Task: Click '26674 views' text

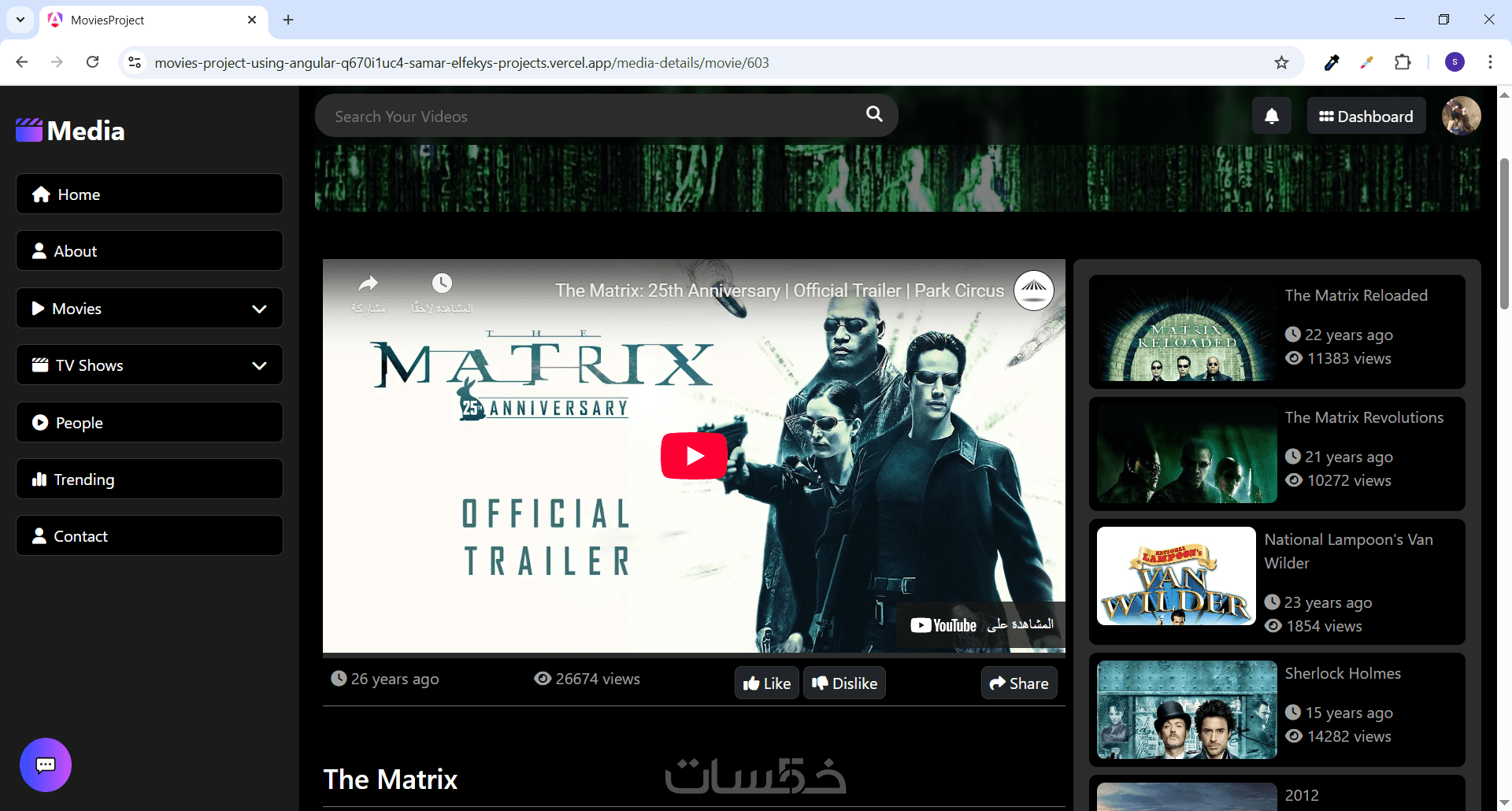Action: [598, 679]
